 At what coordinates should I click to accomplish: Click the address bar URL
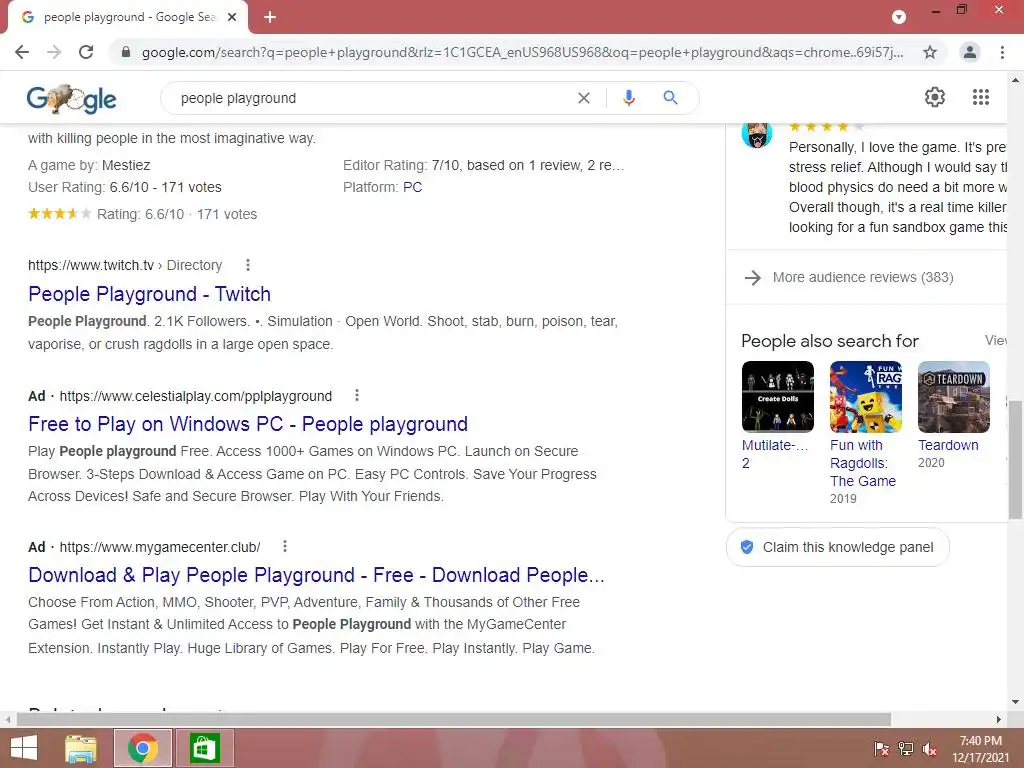pos(522,52)
